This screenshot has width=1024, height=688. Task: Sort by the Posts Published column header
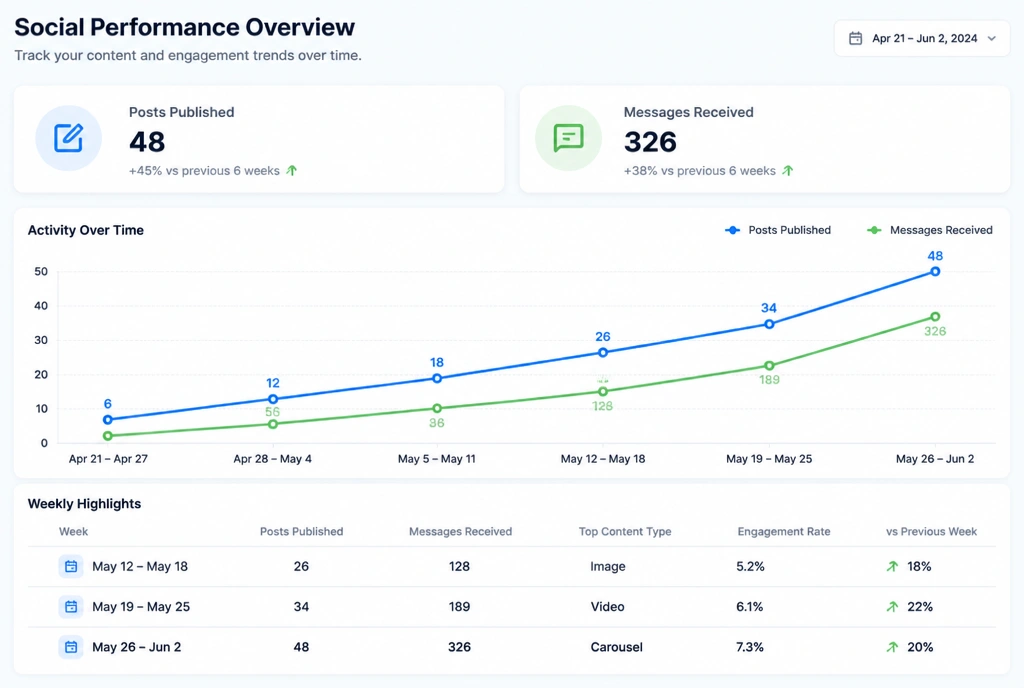pos(301,531)
